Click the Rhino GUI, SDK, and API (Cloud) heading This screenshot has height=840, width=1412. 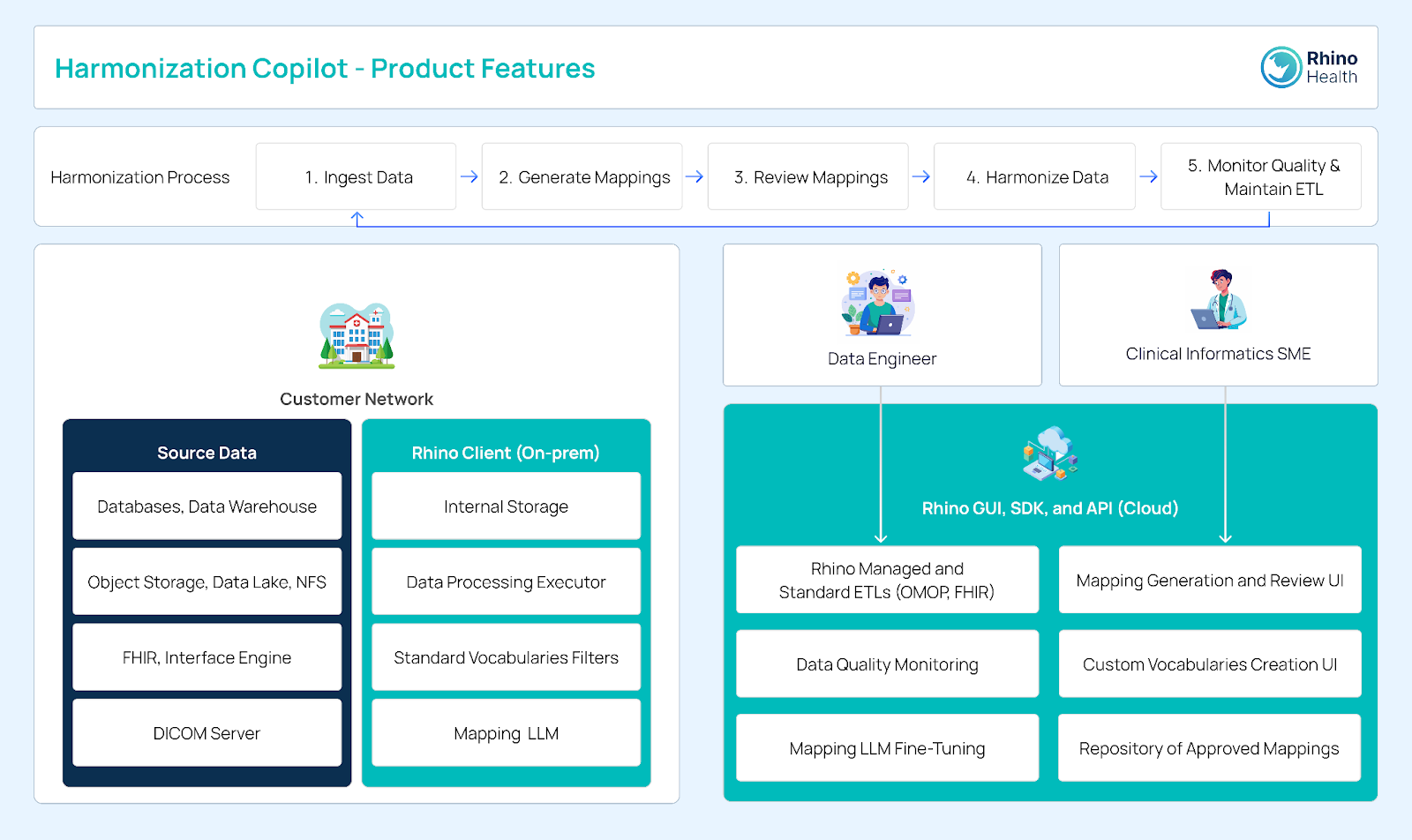pos(1050,508)
